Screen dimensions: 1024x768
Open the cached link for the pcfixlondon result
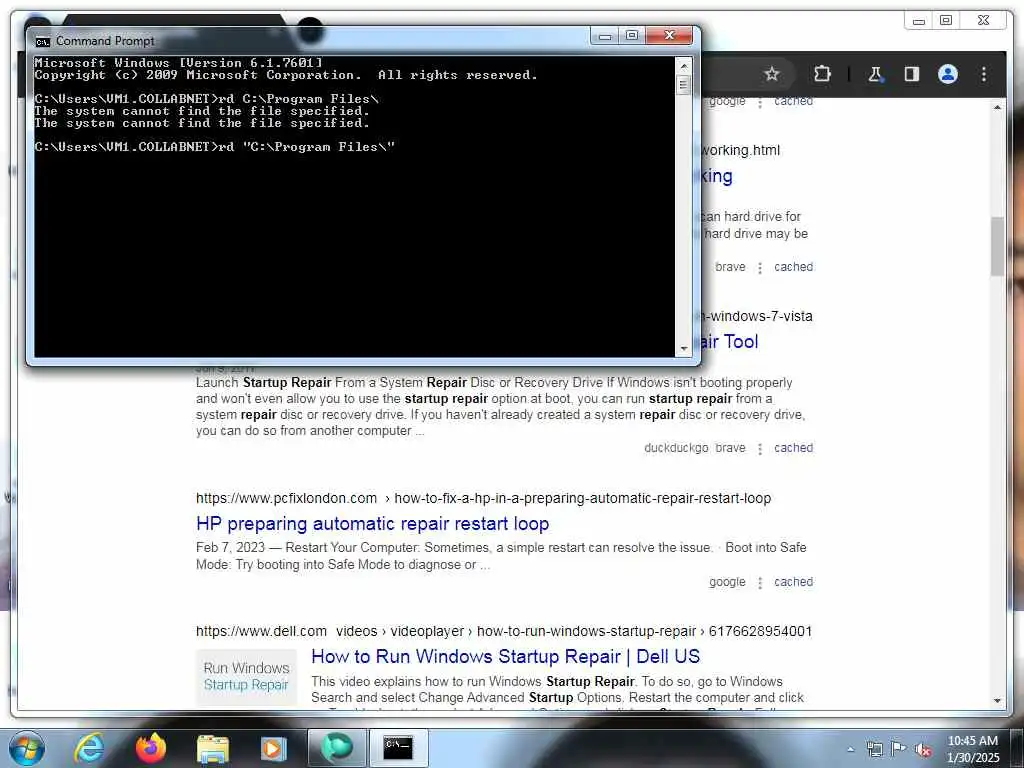coord(793,582)
